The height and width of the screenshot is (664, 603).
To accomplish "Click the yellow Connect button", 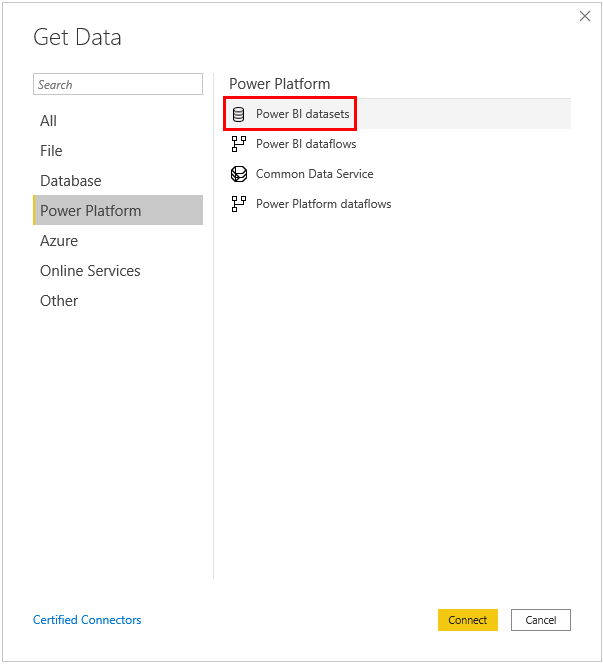I will click(x=467, y=620).
